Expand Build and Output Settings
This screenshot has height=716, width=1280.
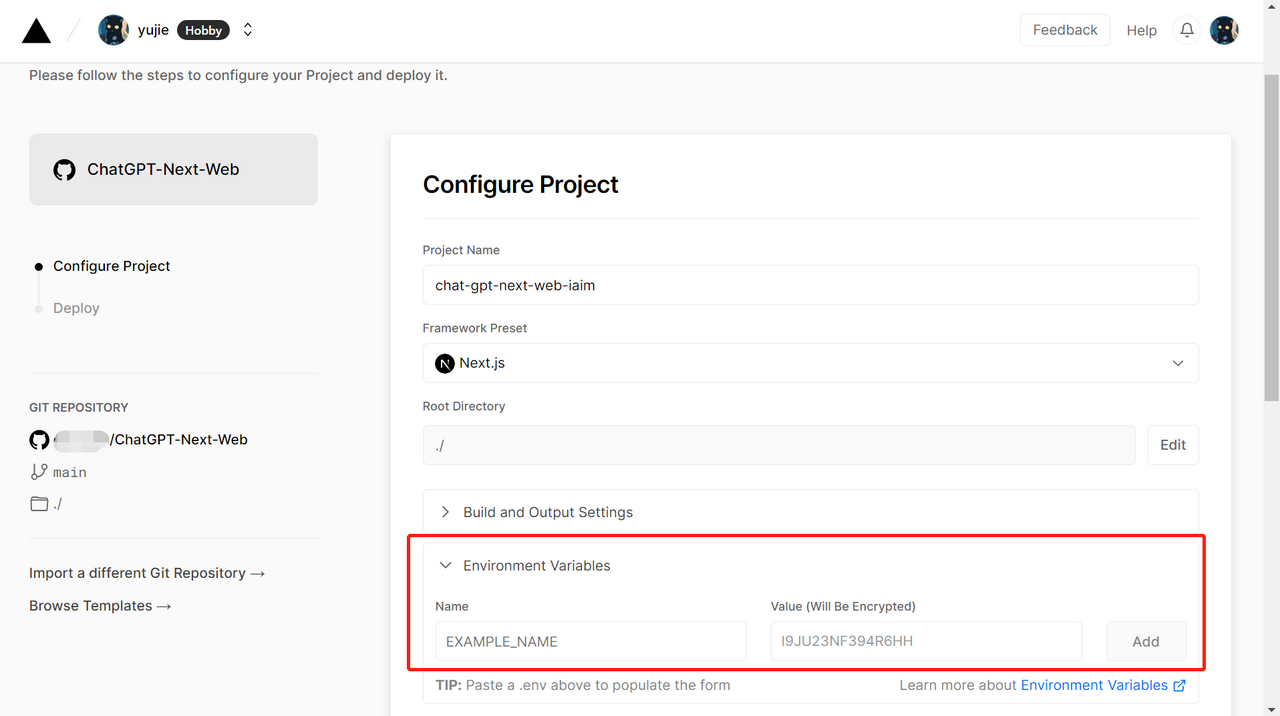tap(548, 512)
